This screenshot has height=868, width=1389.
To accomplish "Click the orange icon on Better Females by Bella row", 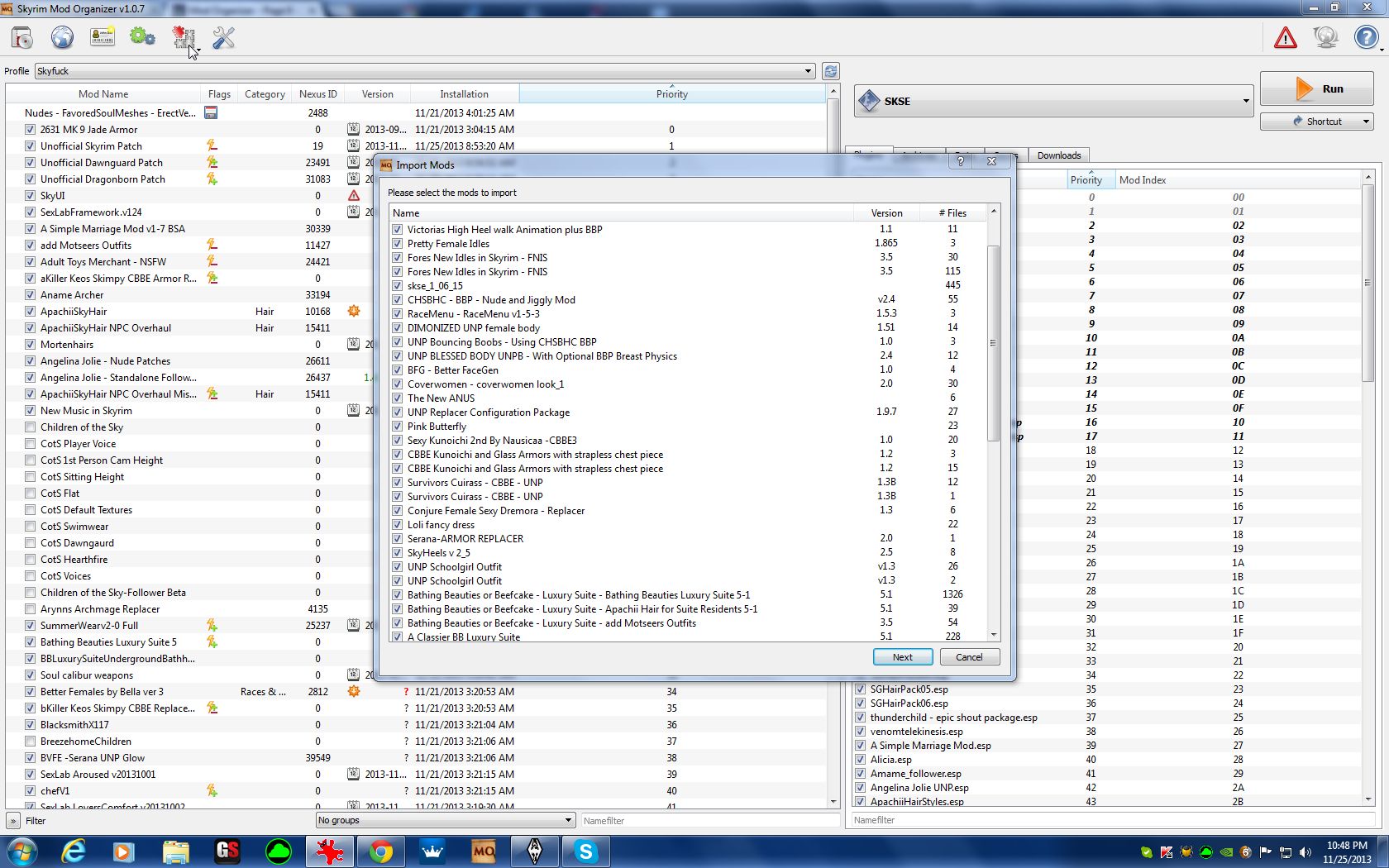I will coord(354,691).
